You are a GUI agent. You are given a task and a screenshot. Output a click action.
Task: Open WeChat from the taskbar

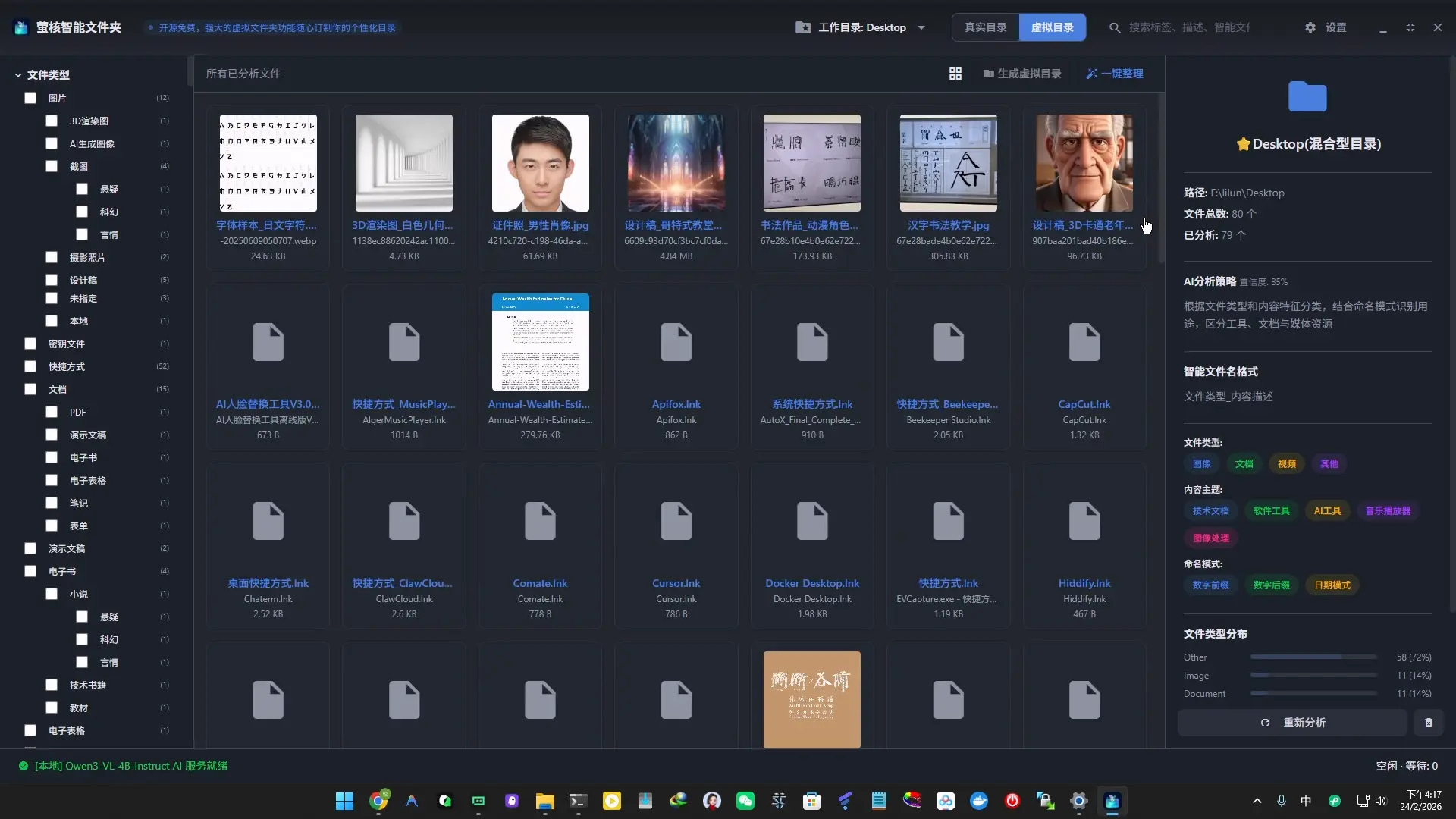(x=745, y=801)
